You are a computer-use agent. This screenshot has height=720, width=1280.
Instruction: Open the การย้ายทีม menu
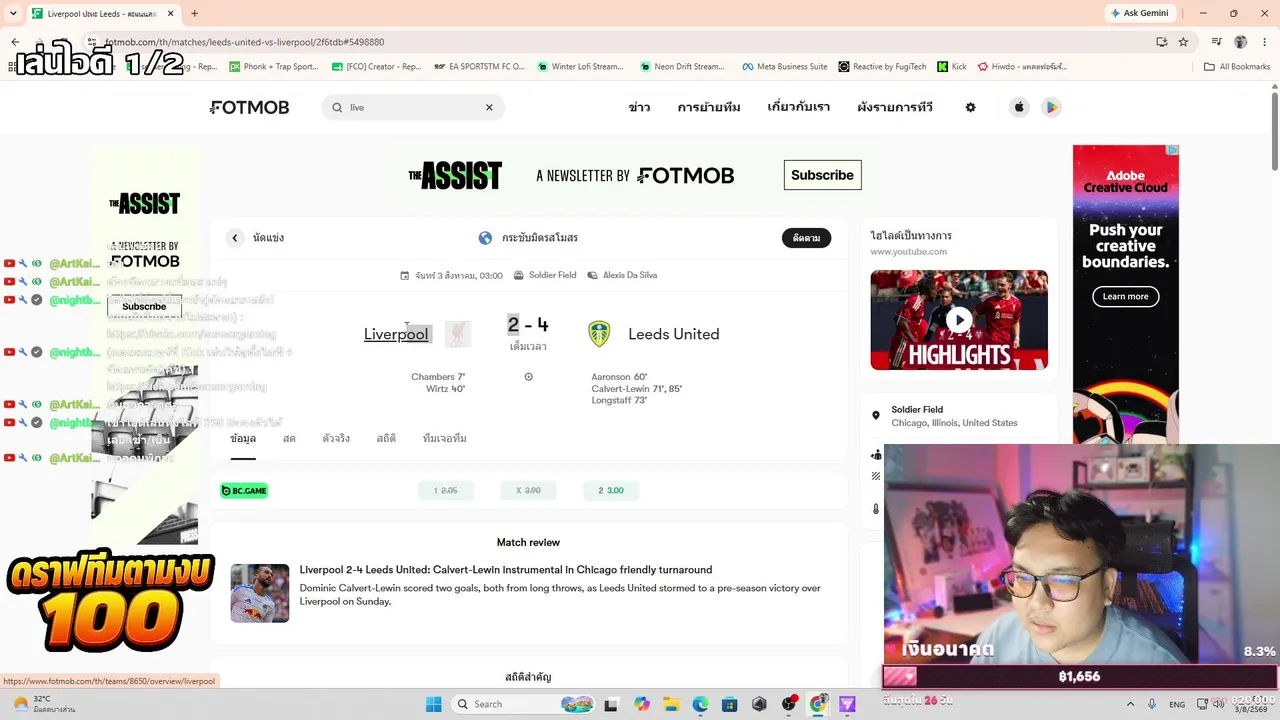tap(709, 107)
